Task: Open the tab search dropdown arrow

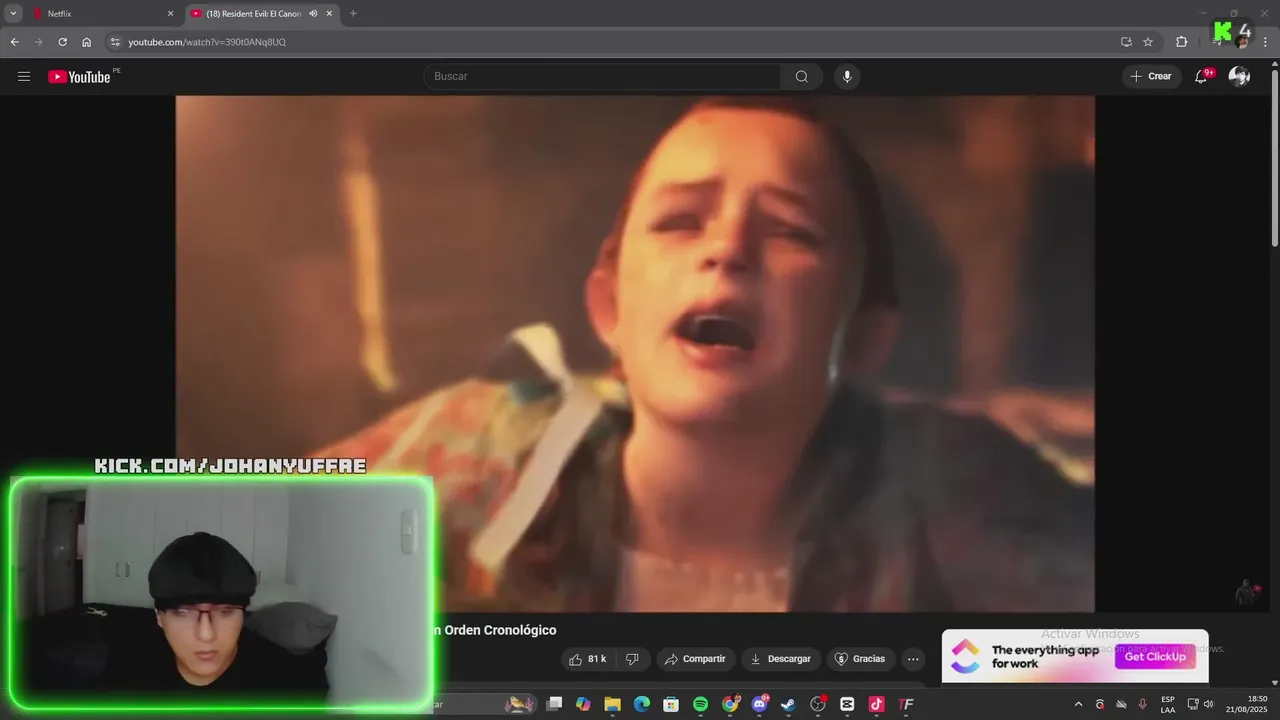Action: (x=13, y=14)
